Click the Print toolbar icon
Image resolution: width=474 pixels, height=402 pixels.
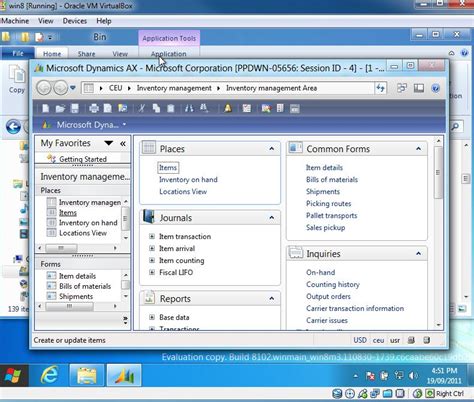(94, 108)
